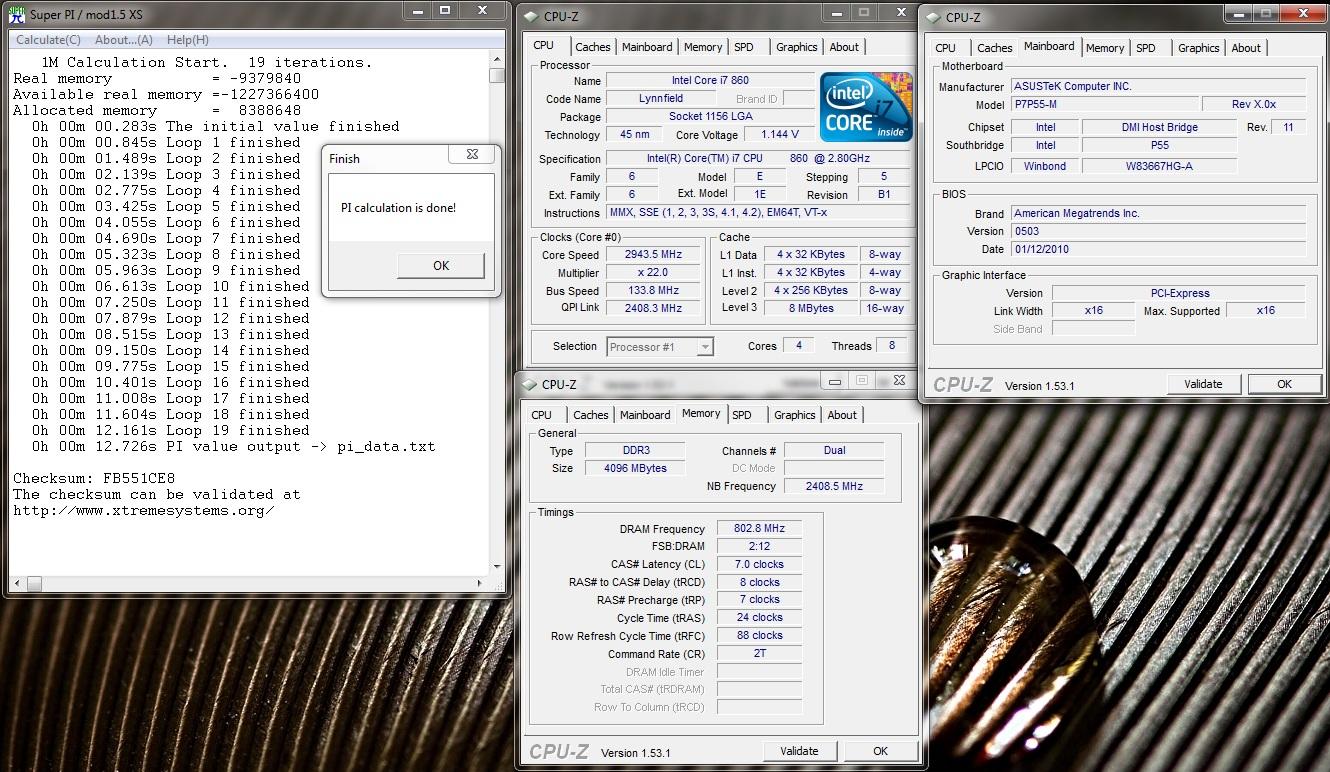Image resolution: width=1330 pixels, height=772 pixels.
Task: Minimize the Super PI window
Action: coord(419,10)
